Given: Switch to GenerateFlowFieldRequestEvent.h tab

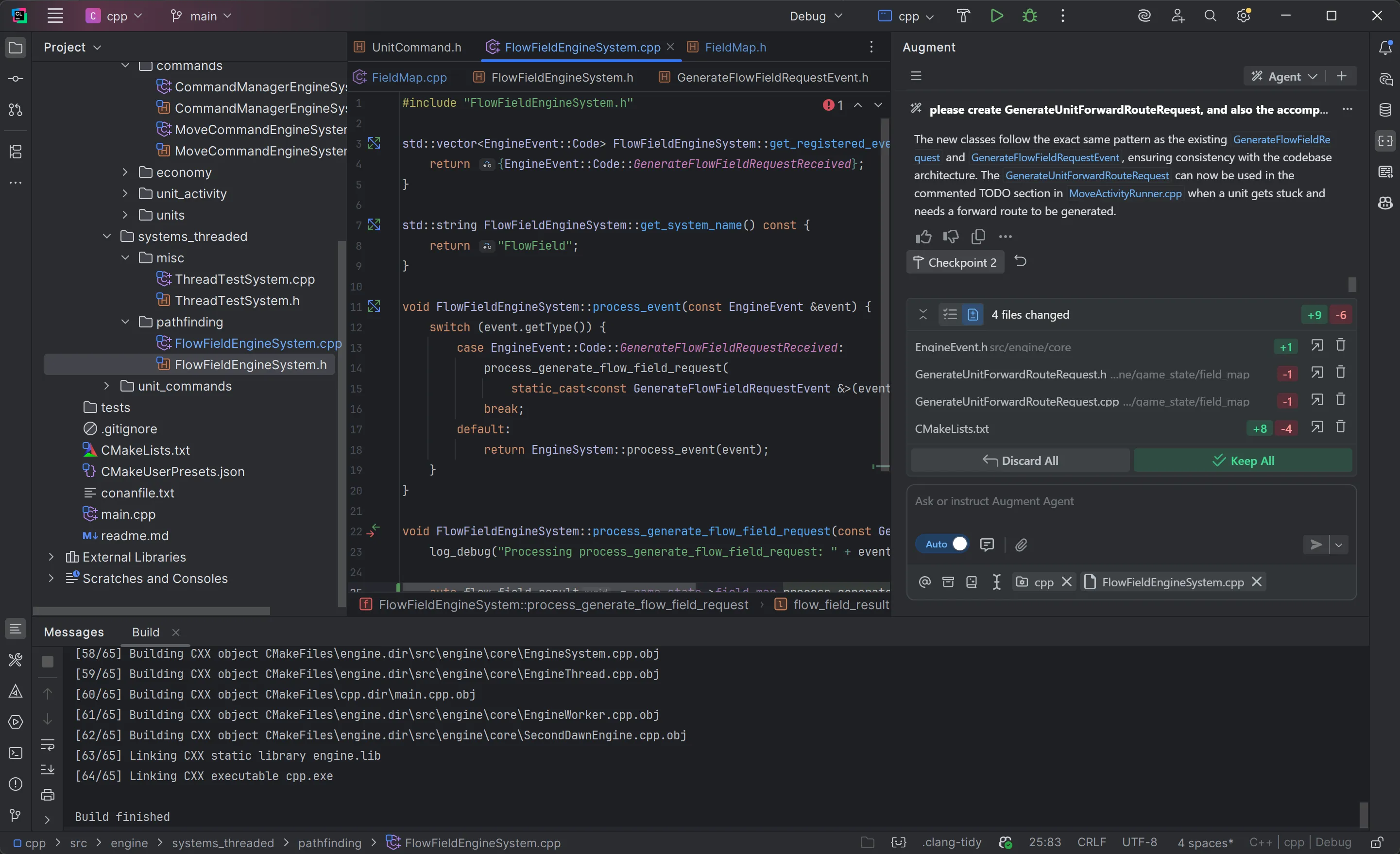Looking at the screenshot, I should pyautogui.click(x=764, y=77).
